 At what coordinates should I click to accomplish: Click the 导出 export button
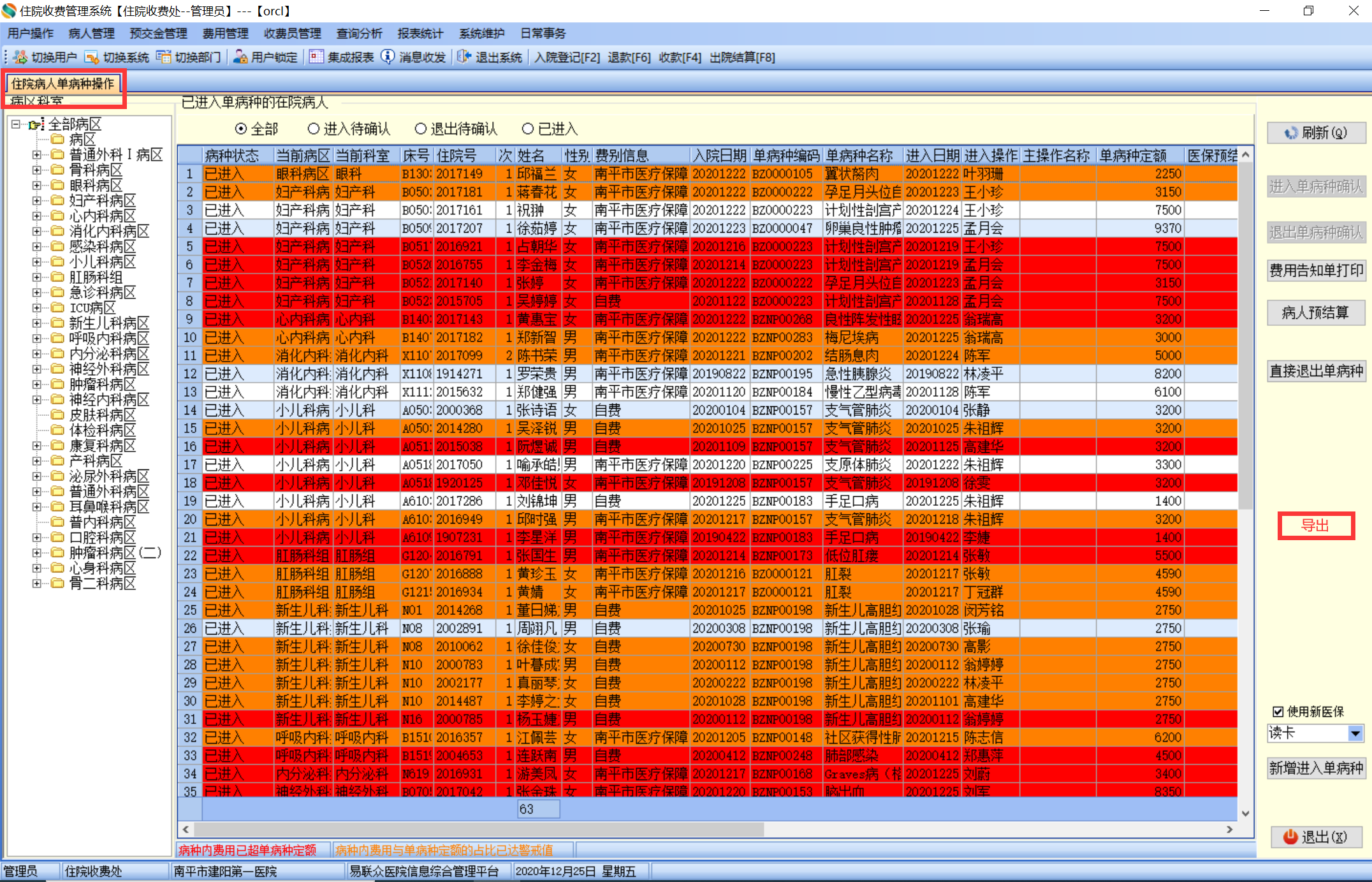1315,526
